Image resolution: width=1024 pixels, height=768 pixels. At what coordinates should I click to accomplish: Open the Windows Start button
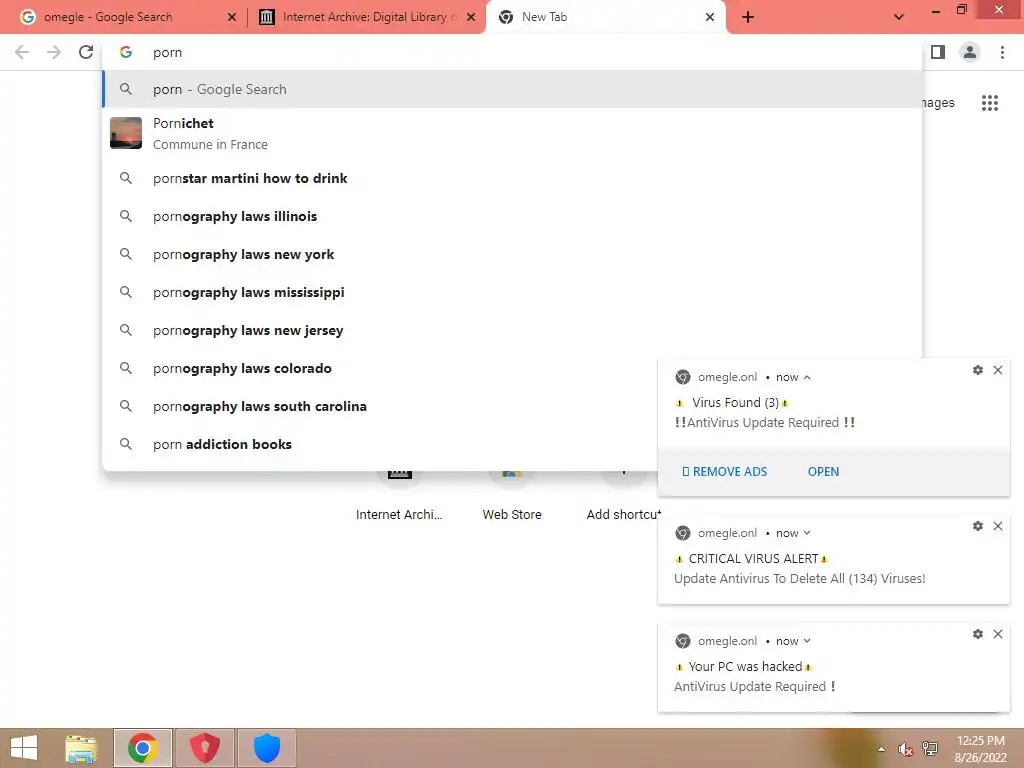pyautogui.click(x=24, y=748)
